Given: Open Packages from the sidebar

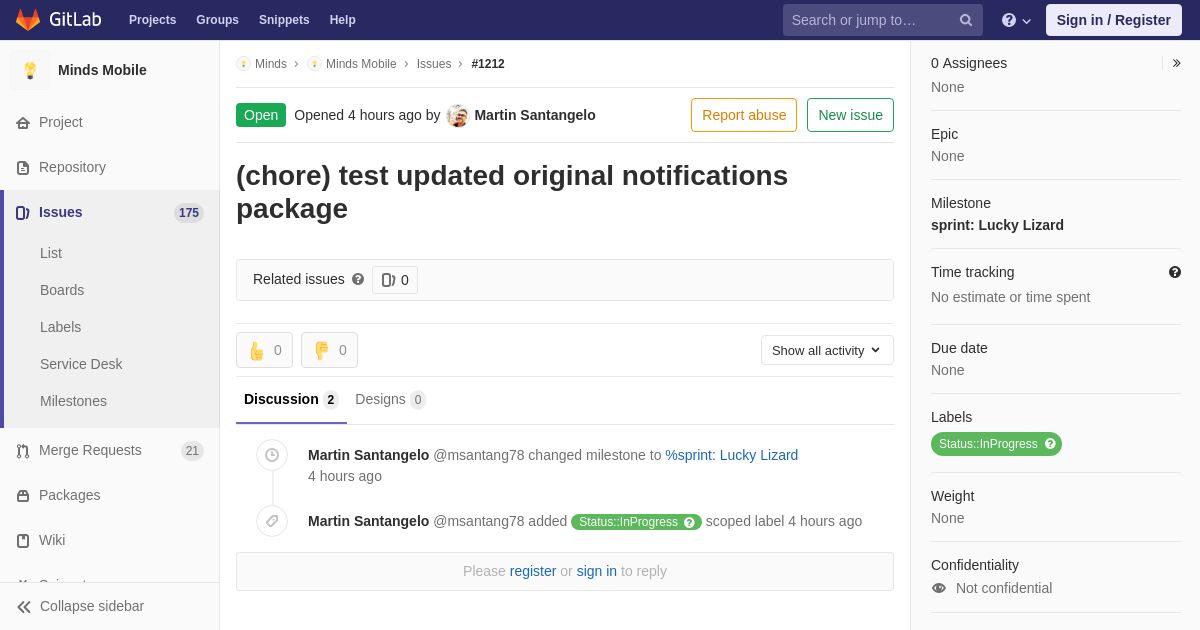Looking at the screenshot, I should (69, 495).
